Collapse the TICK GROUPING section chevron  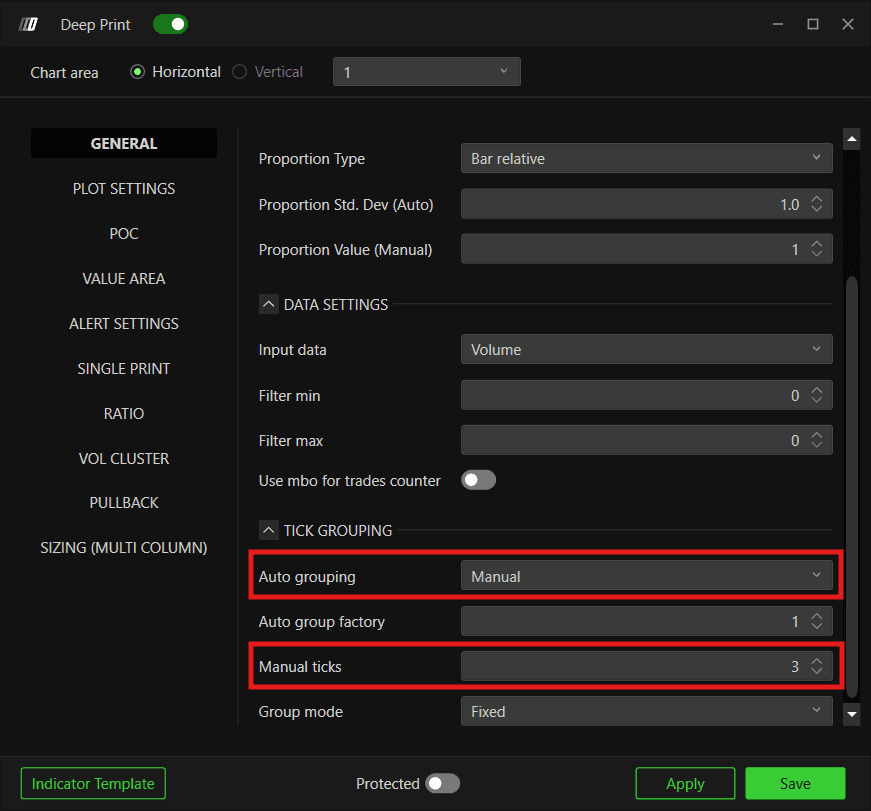[268, 530]
